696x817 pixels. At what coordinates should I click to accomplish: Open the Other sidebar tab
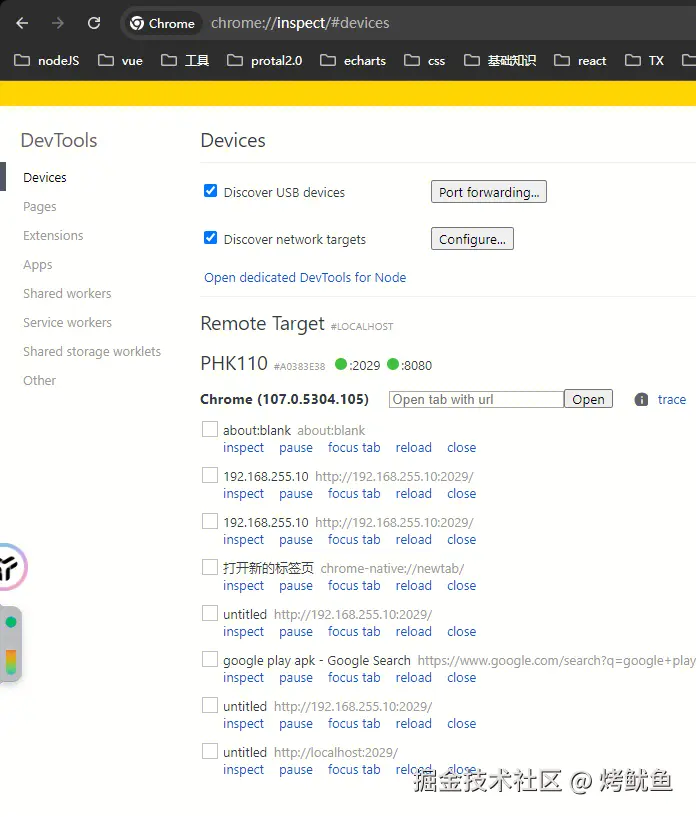[x=40, y=380]
